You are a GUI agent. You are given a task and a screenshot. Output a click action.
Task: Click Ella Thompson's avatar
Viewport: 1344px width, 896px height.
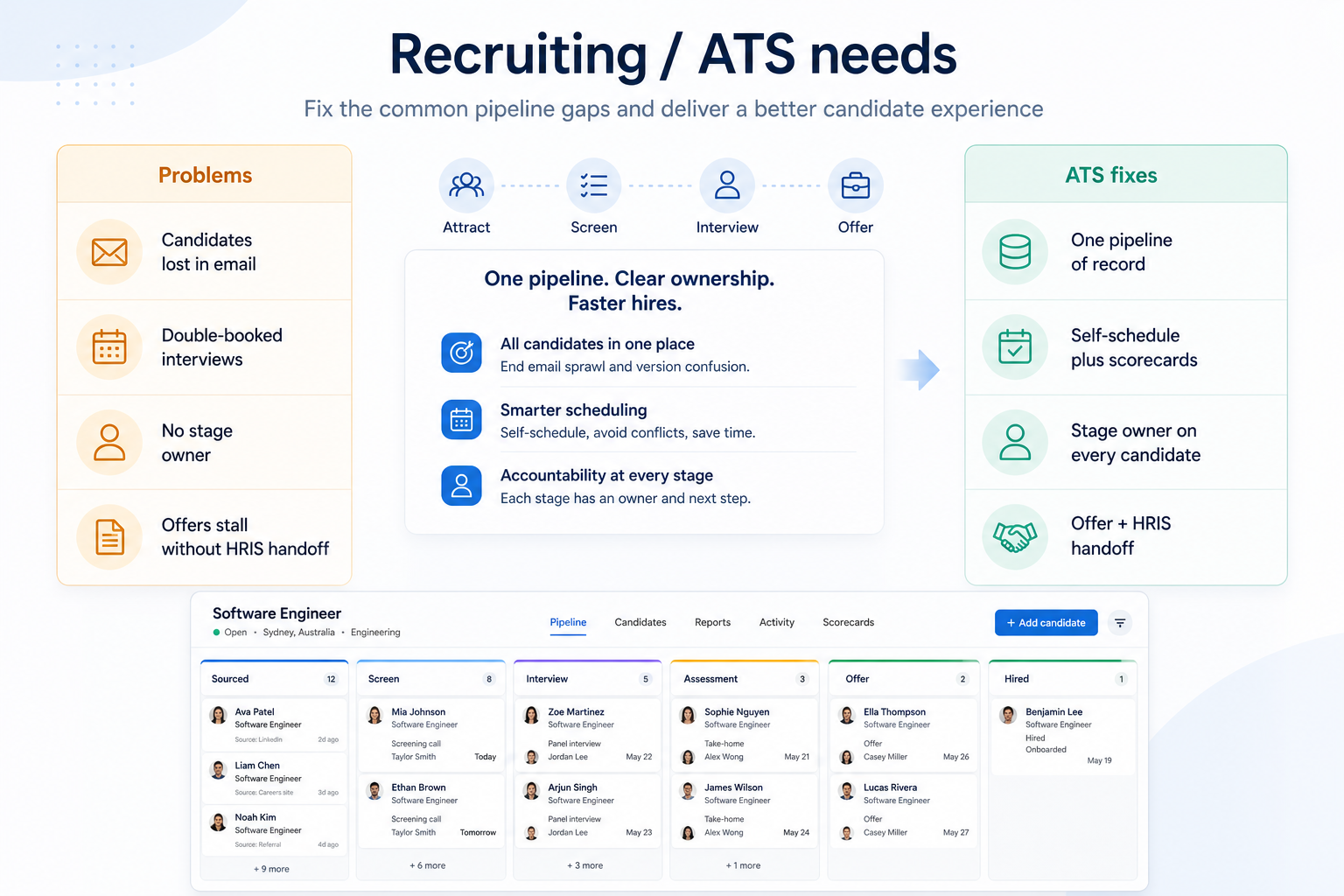pos(847,716)
